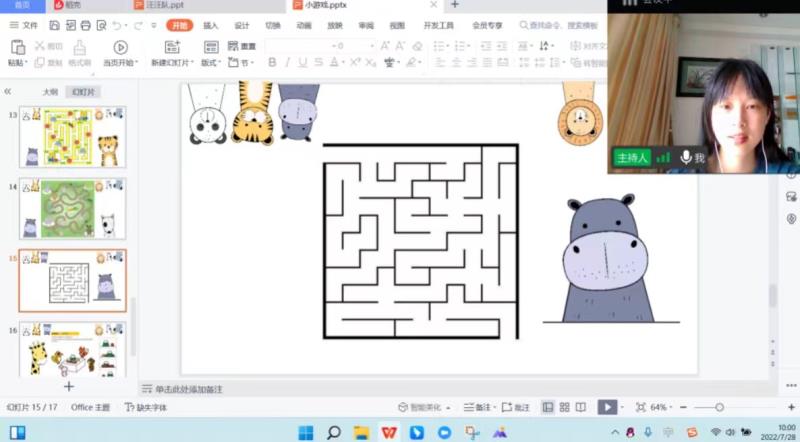This screenshot has width=800, height=442.
Task: Open Windows Start menu
Action: click(x=306, y=433)
